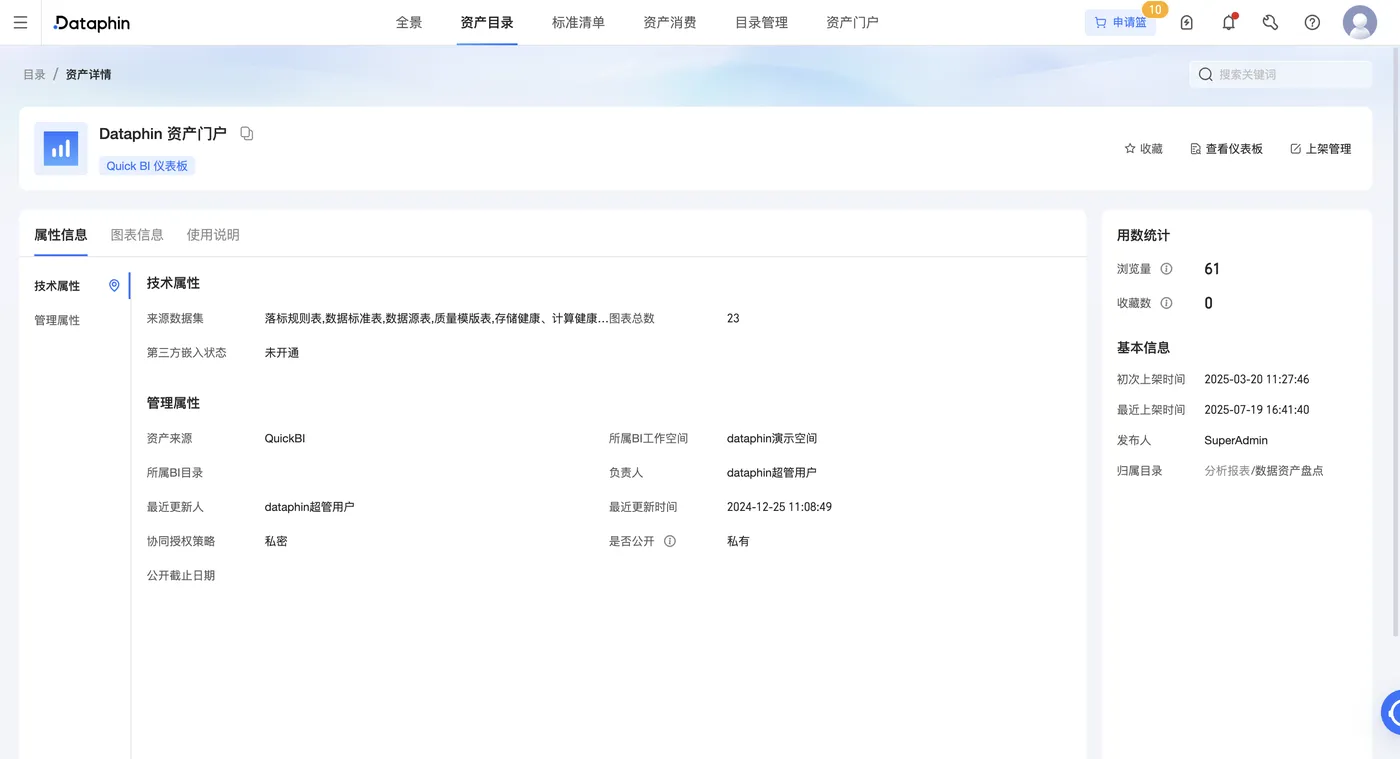Switch to the 使用说明 tab

213,235
